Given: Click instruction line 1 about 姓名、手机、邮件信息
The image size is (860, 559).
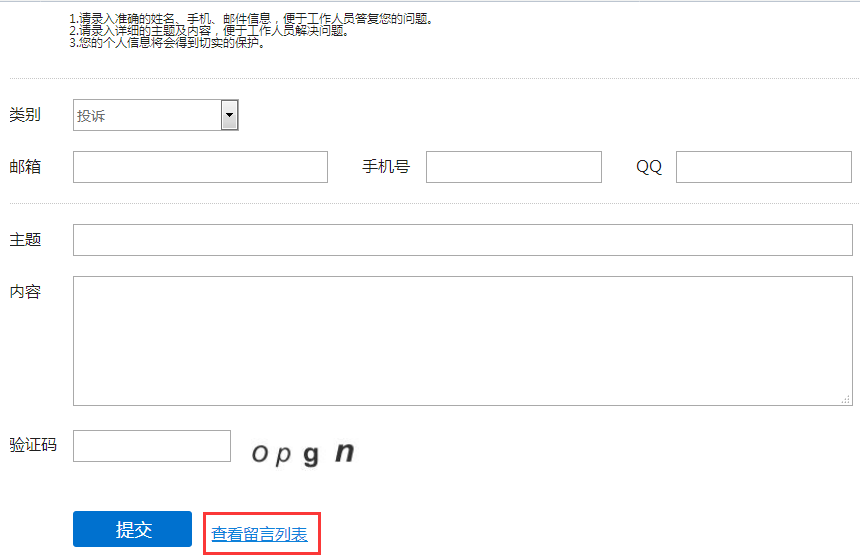Looking at the screenshot, I should [x=251, y=19].
